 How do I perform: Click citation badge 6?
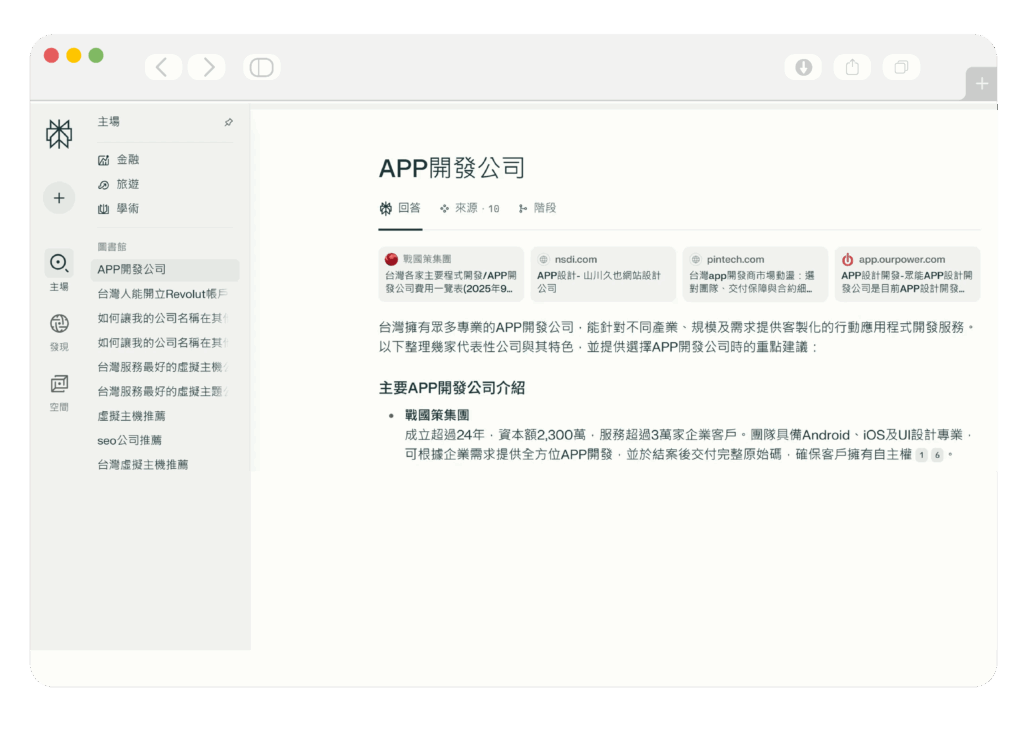[937, 455]
